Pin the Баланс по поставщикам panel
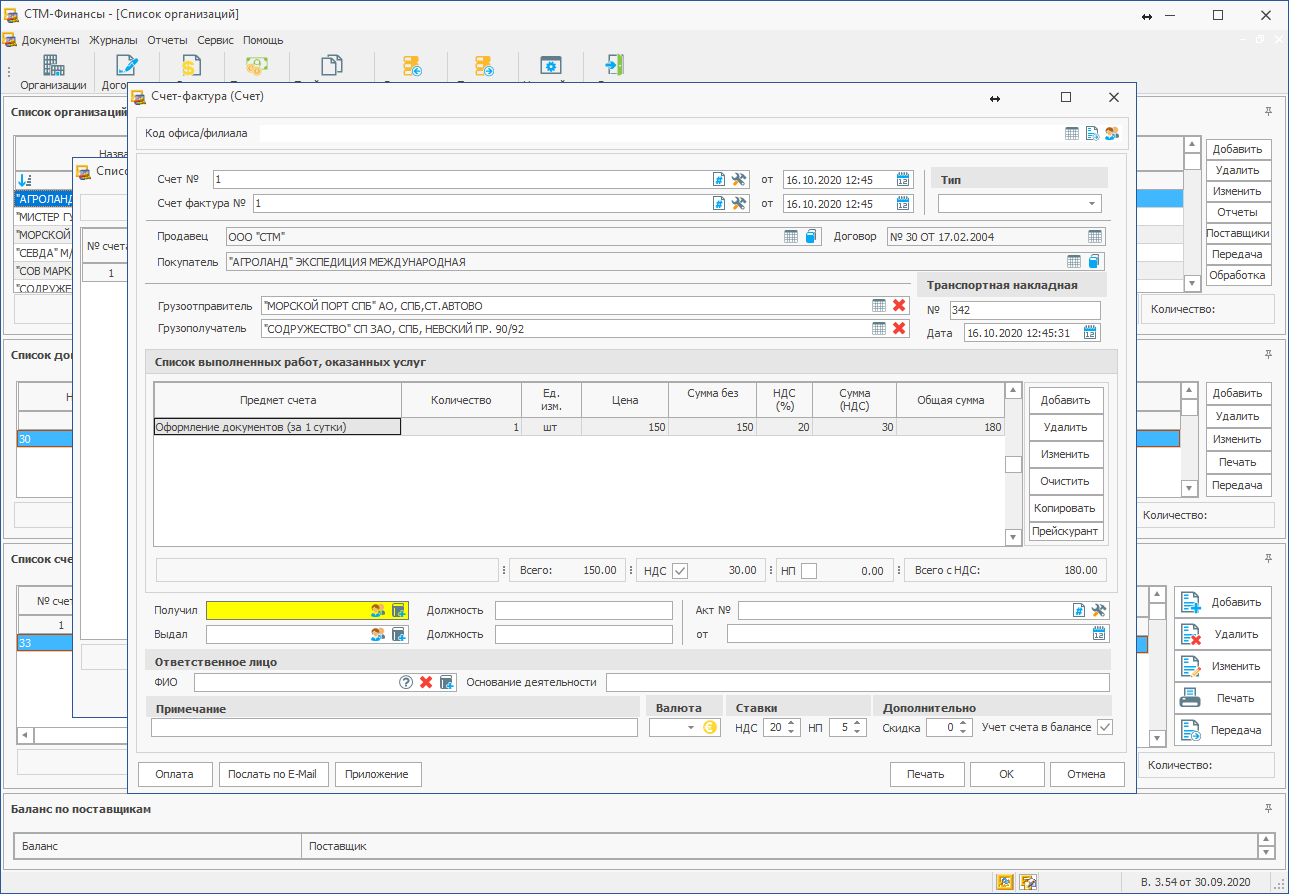Screen dimensions: 1289x894 [x=1268, y=808]
